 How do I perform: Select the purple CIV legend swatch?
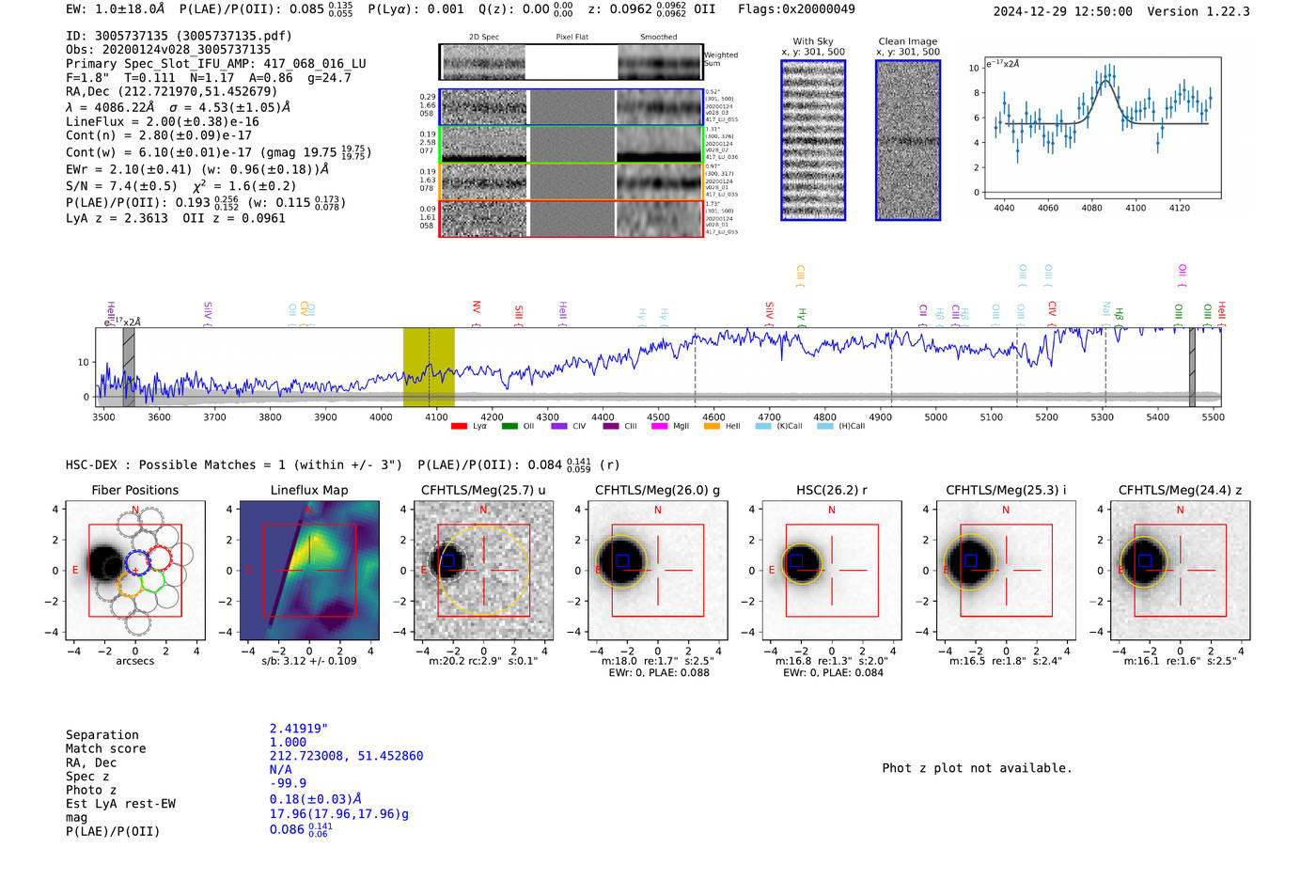559,426
